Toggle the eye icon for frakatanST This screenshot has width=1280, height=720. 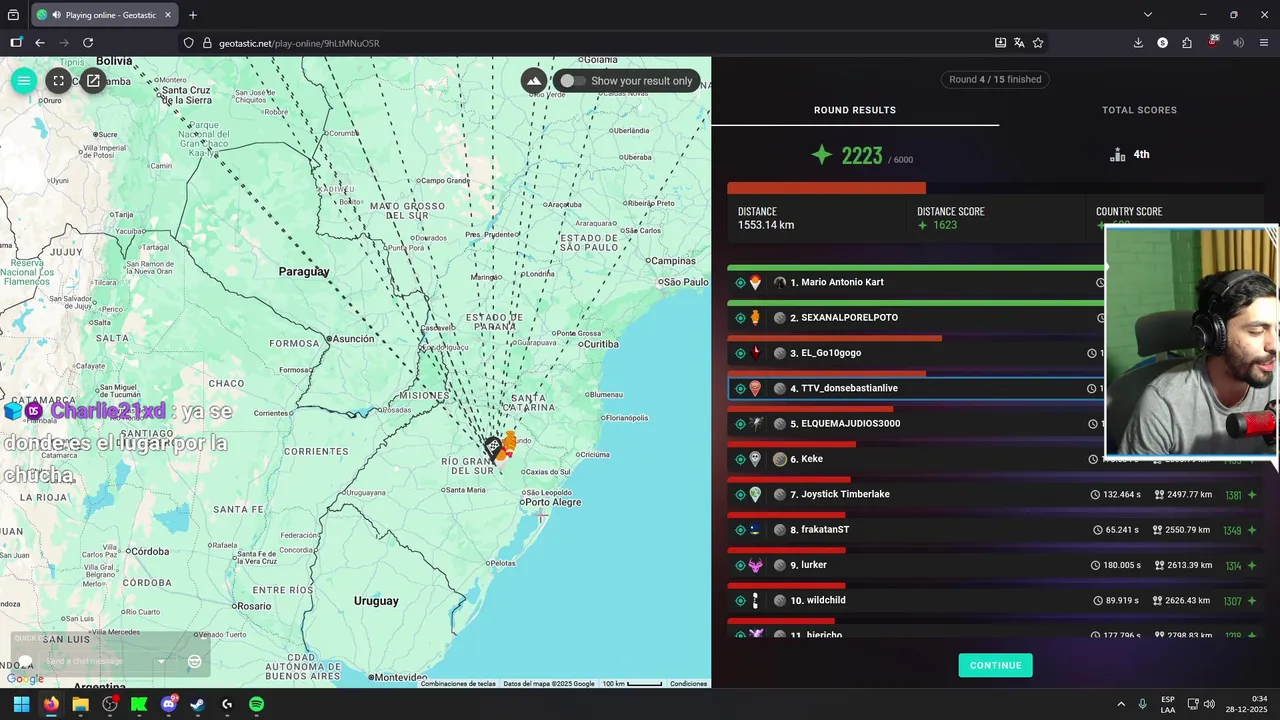pos(740,530)
